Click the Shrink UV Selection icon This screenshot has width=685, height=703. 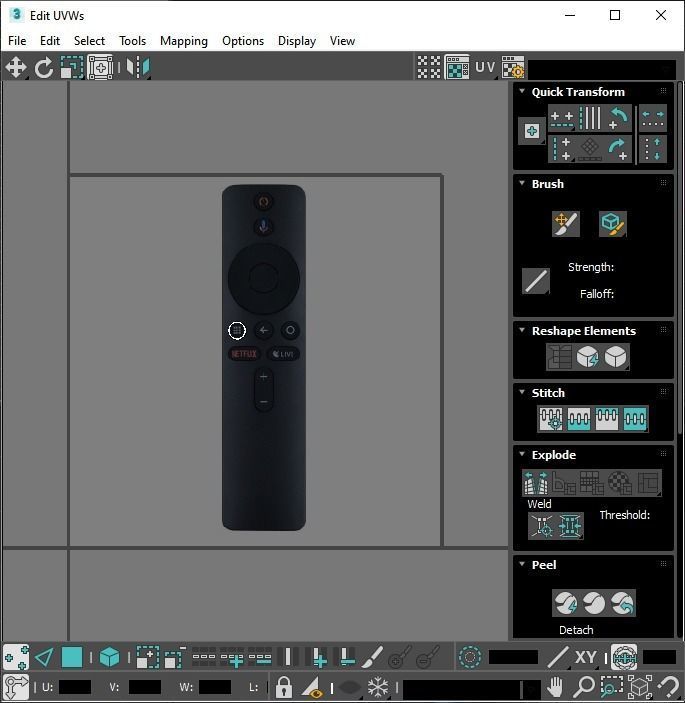coord(175,657)
